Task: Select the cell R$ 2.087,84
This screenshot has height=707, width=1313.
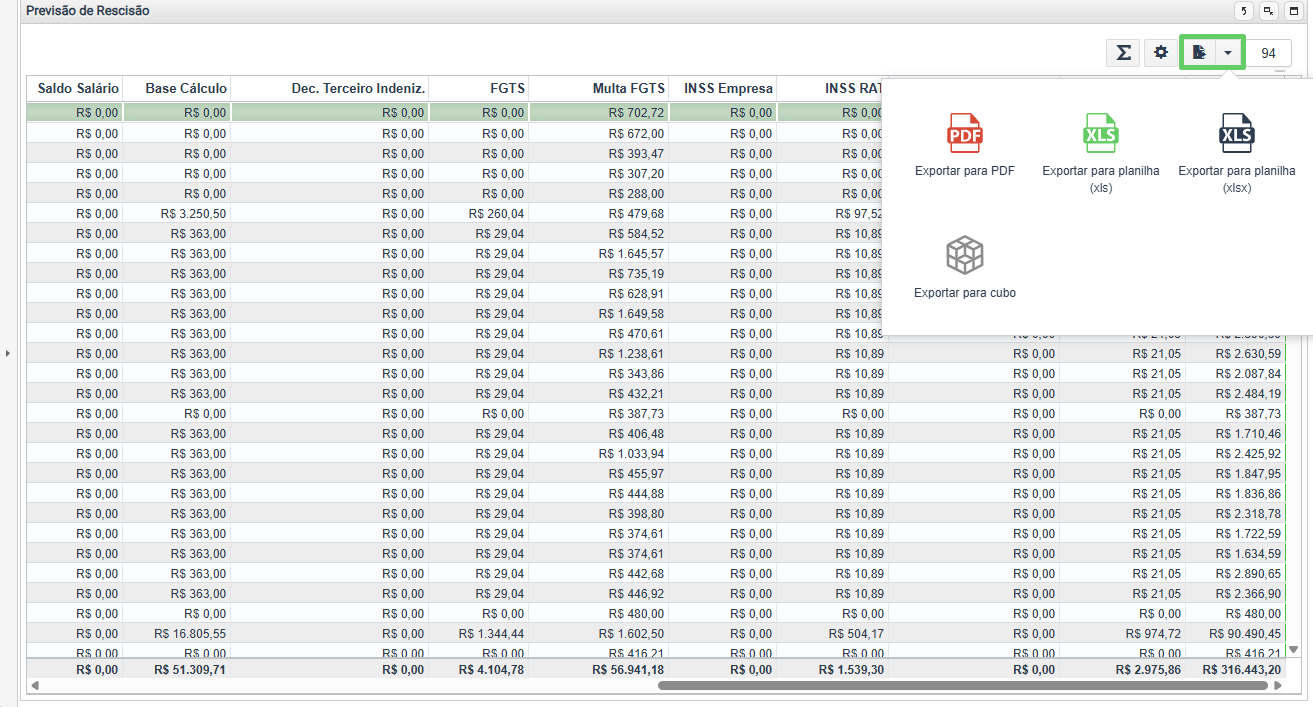Action: (1235, 373)
